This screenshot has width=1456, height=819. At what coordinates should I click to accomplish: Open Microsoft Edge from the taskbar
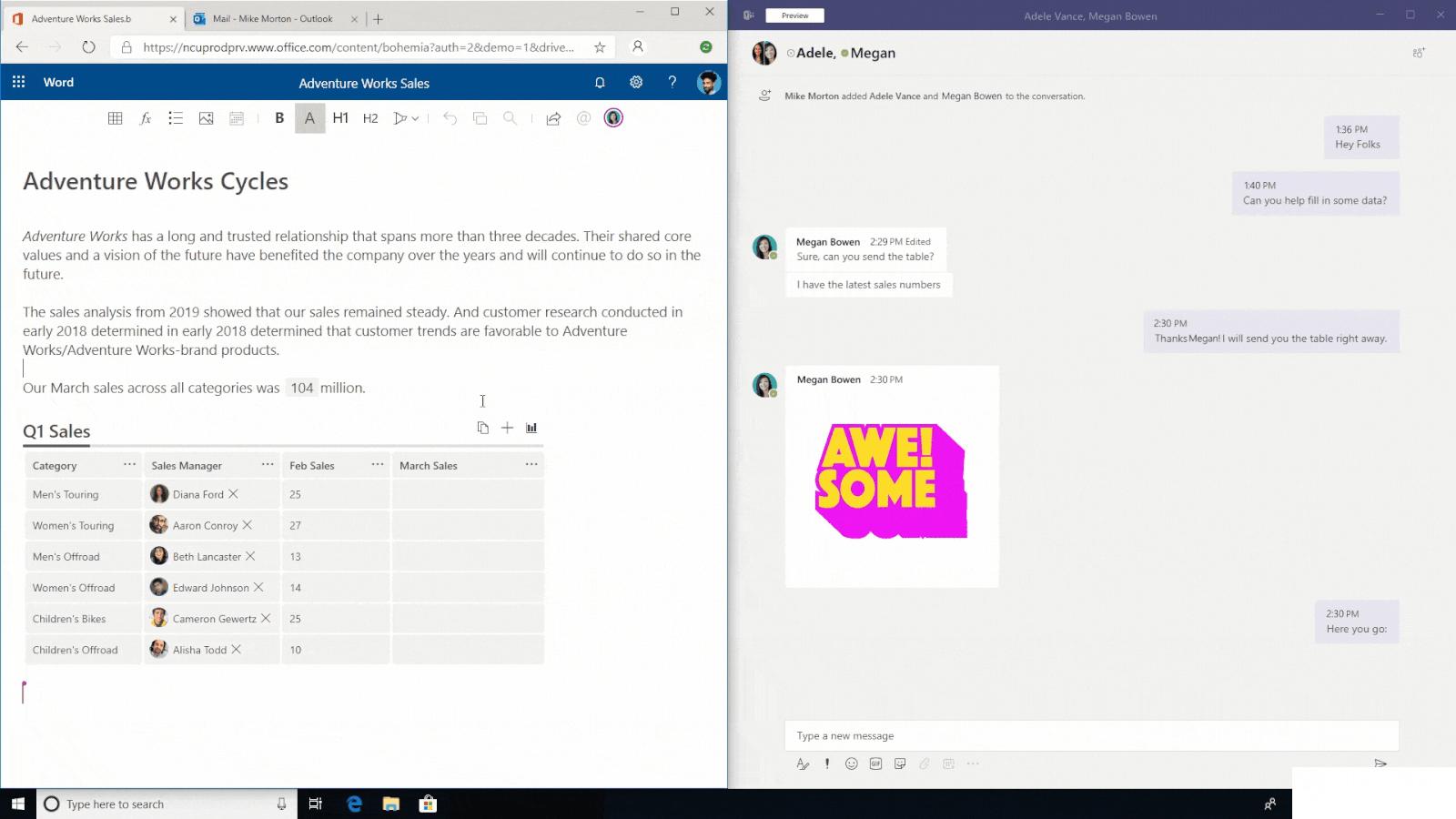tap(355, 804)
